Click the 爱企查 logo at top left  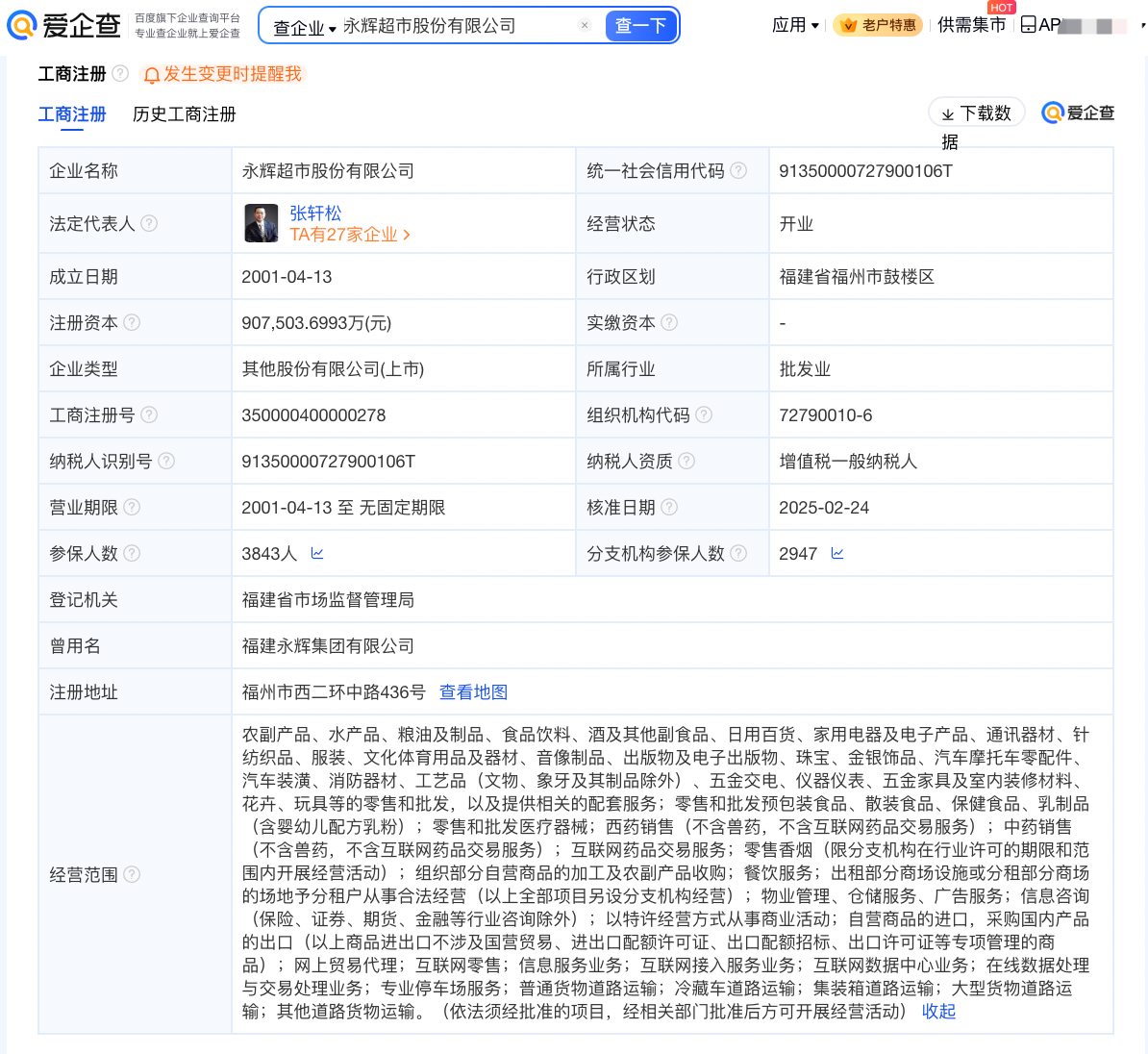(x=62, y=26)
